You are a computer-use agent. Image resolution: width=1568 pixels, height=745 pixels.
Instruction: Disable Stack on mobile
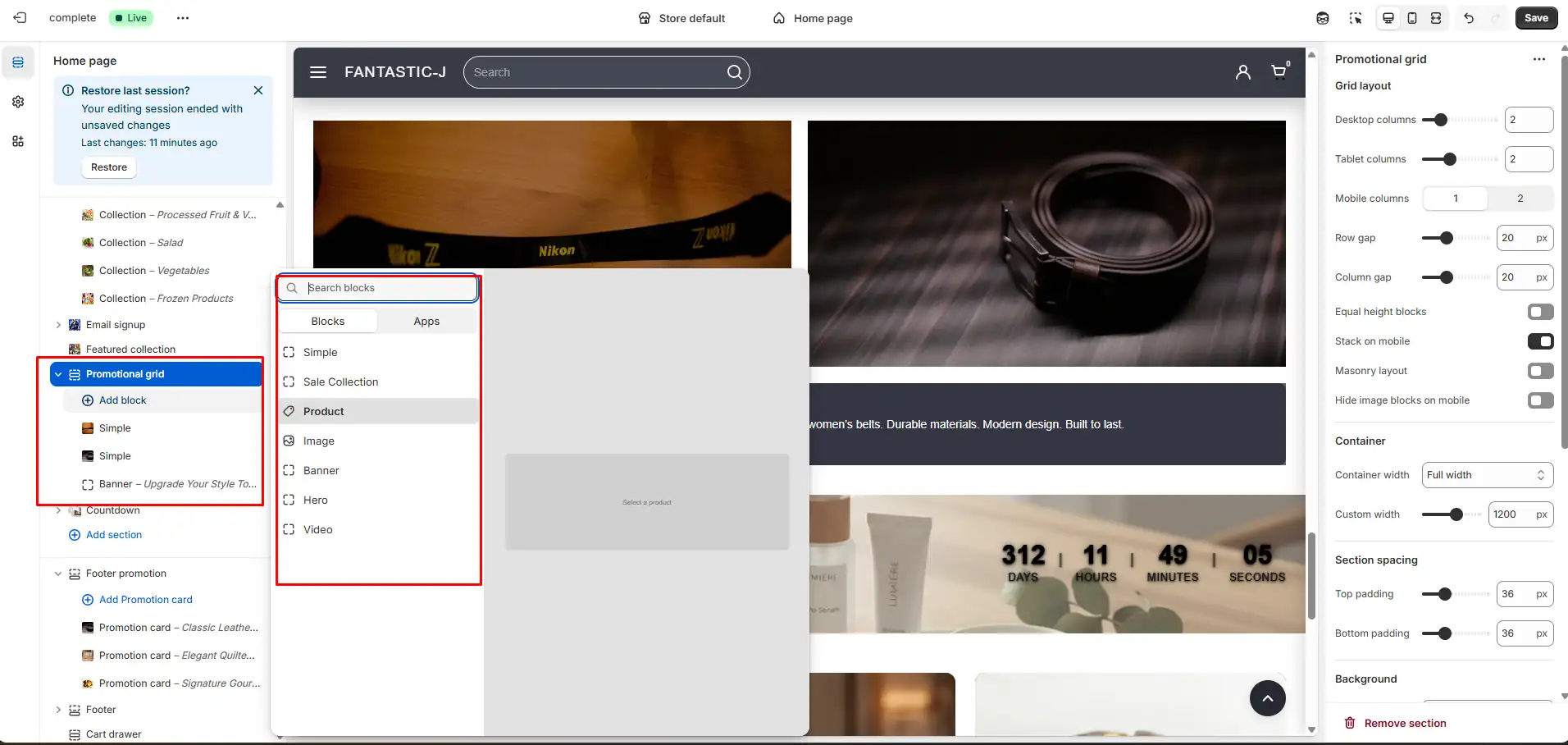[1541, 341]
